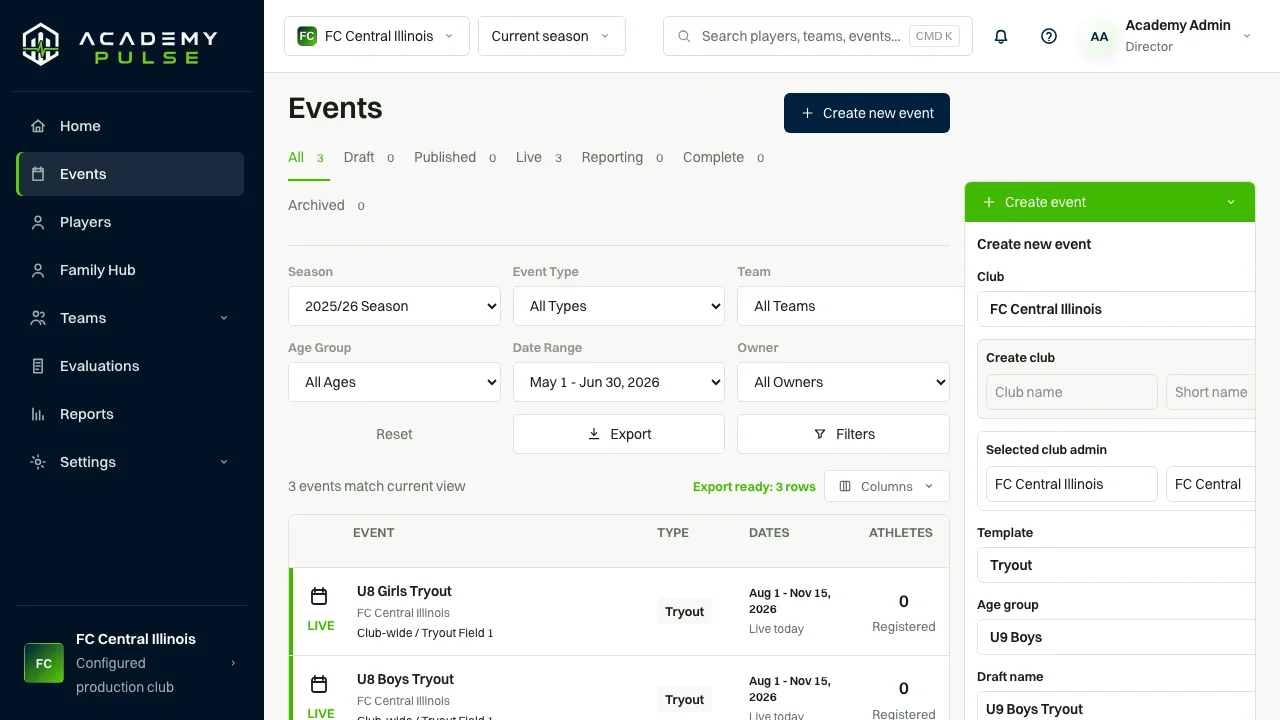Click the DATES column header
Viewport: 1280px width, 720px height.
click(769, 533)
